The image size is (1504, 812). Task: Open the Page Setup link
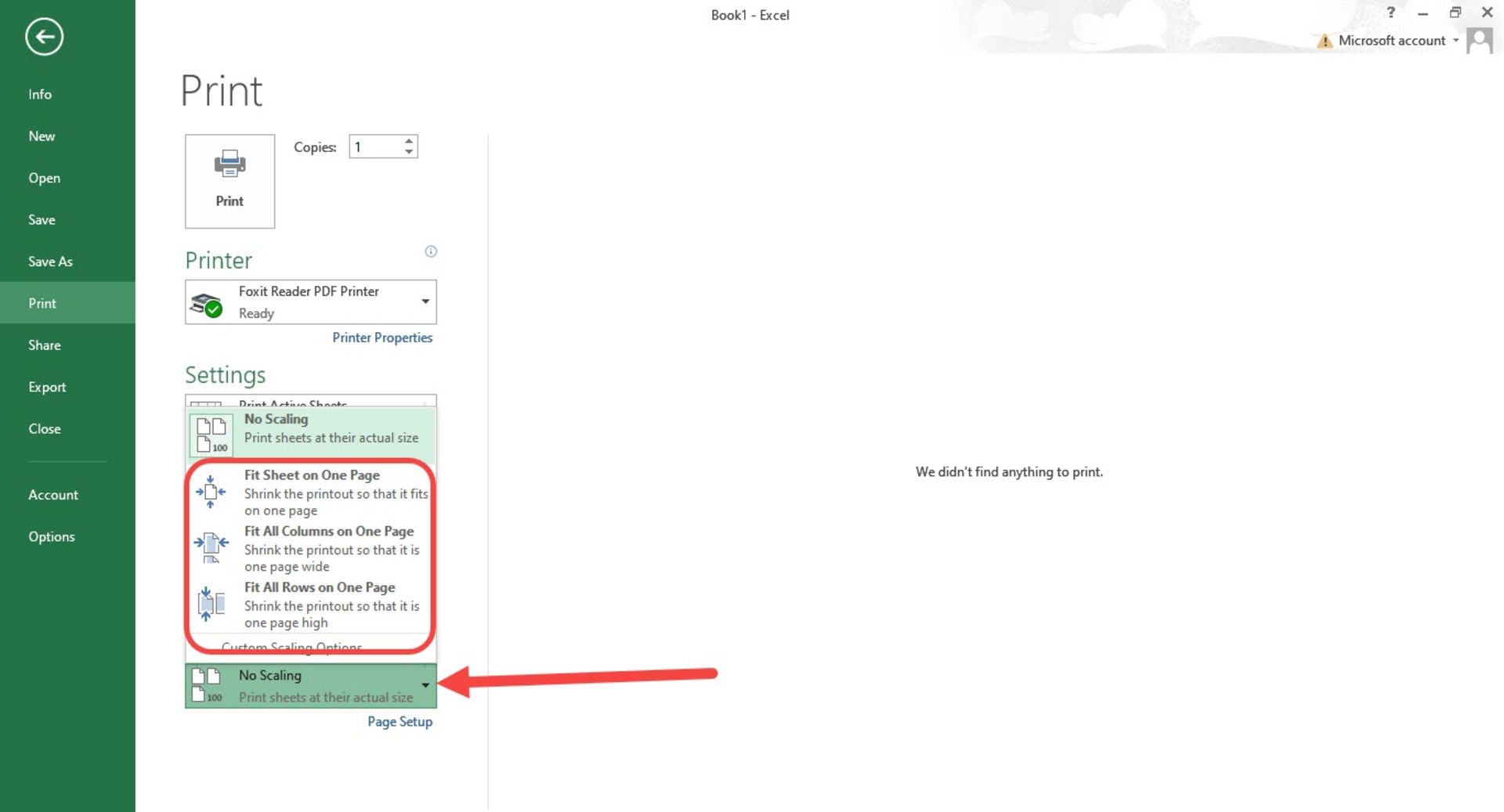point(399,721)
